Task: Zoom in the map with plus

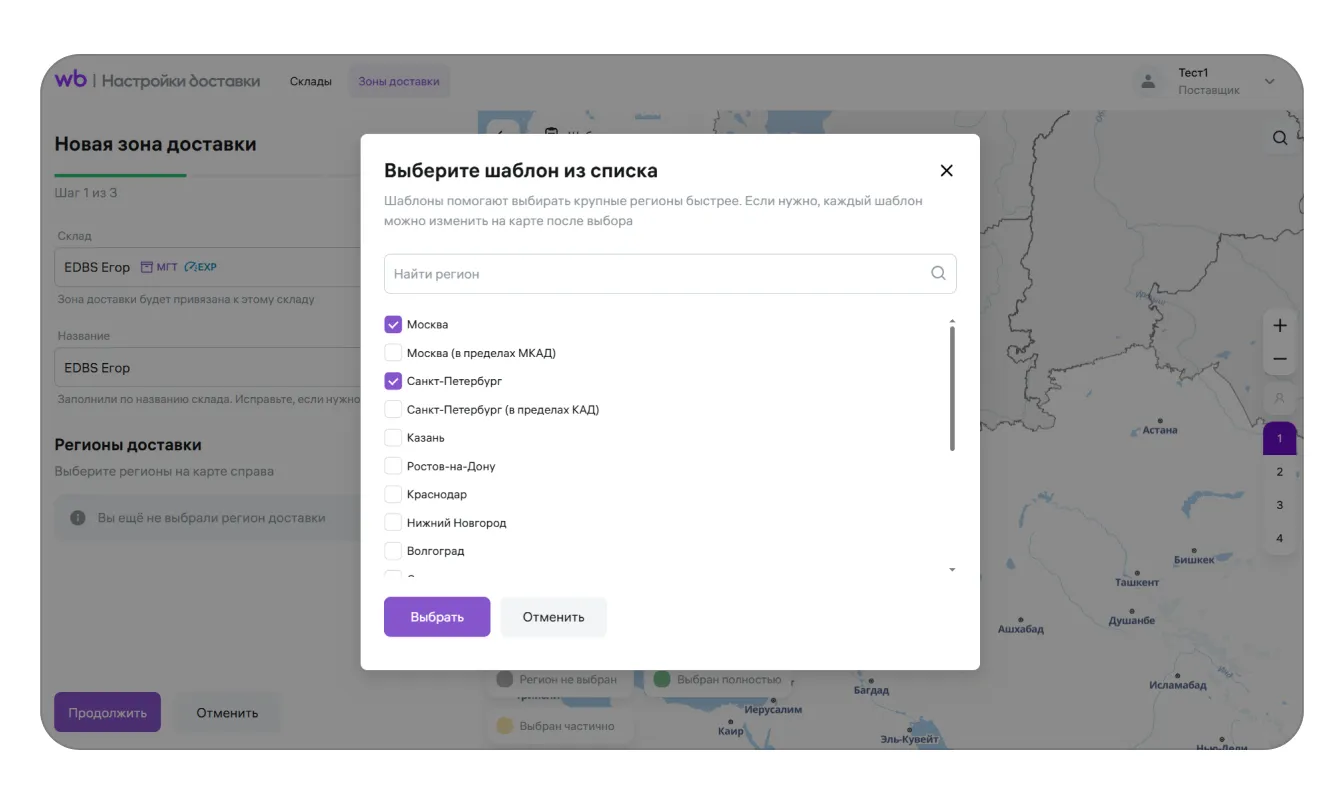Action: 1280,326
